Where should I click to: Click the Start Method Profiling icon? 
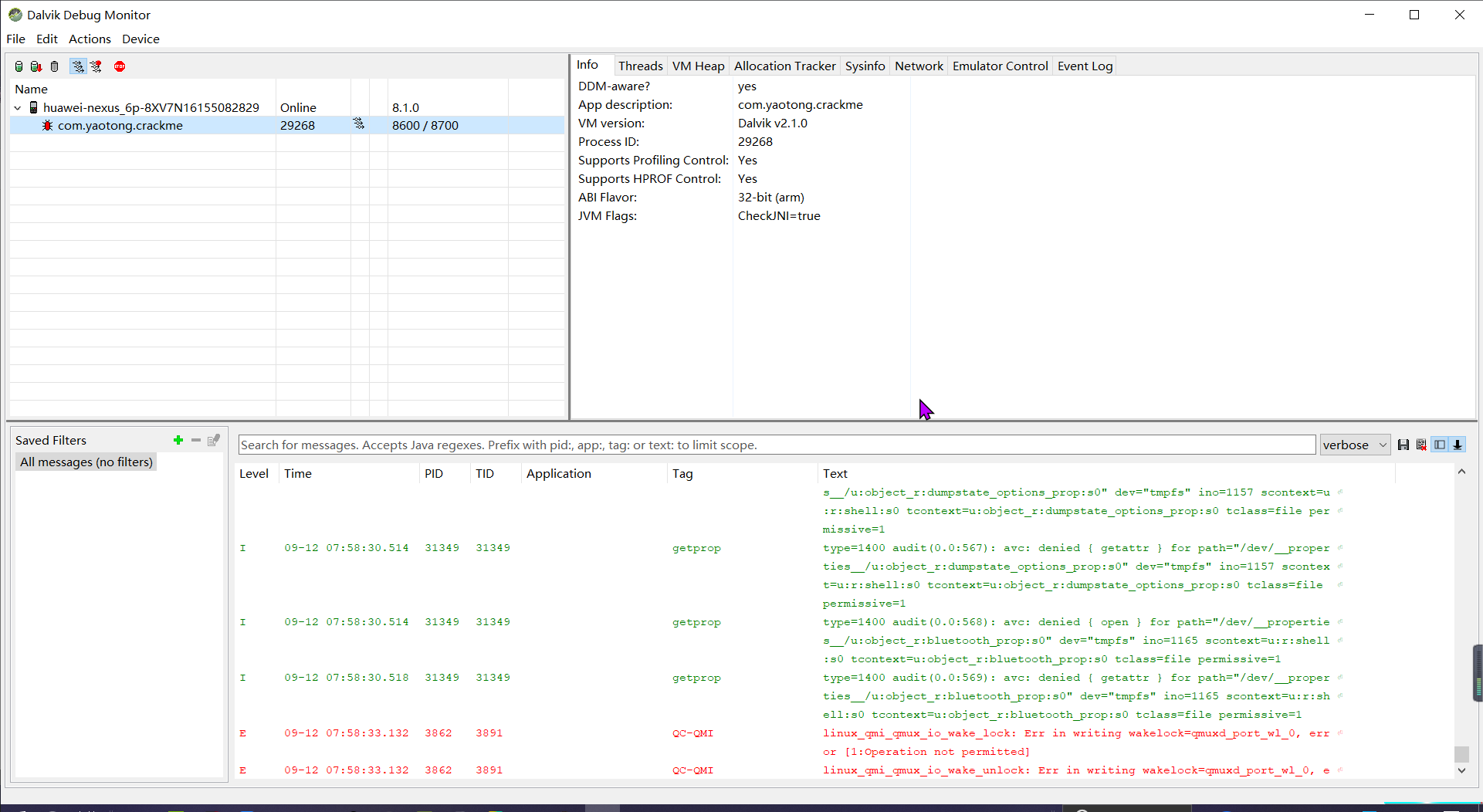tap(96, 66)
